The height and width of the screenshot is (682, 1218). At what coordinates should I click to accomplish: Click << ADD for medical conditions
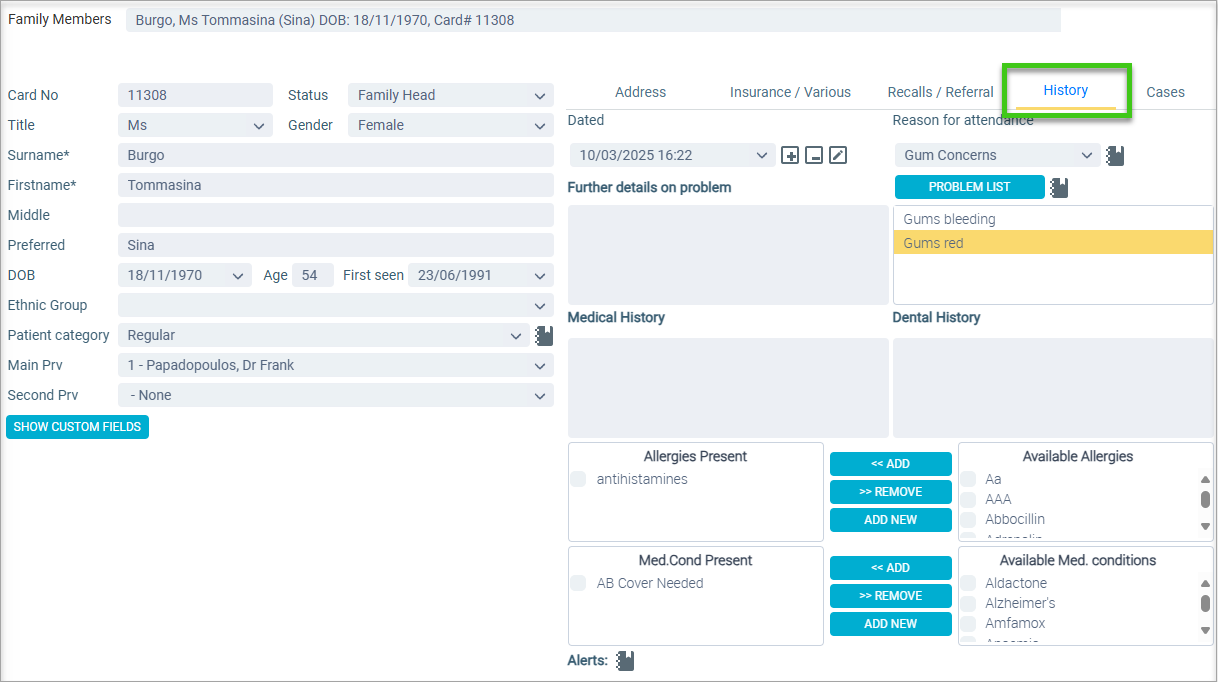(891, 568)
